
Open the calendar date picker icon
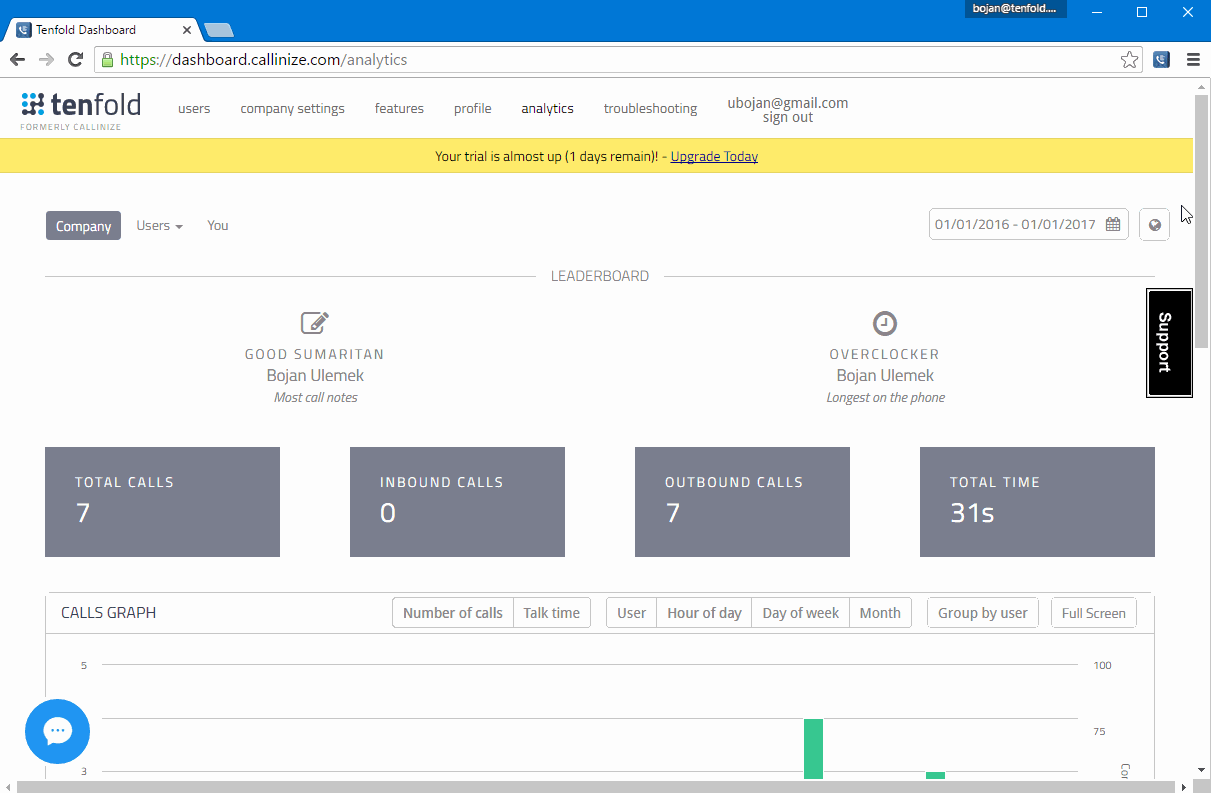[x=1113, y=224]
